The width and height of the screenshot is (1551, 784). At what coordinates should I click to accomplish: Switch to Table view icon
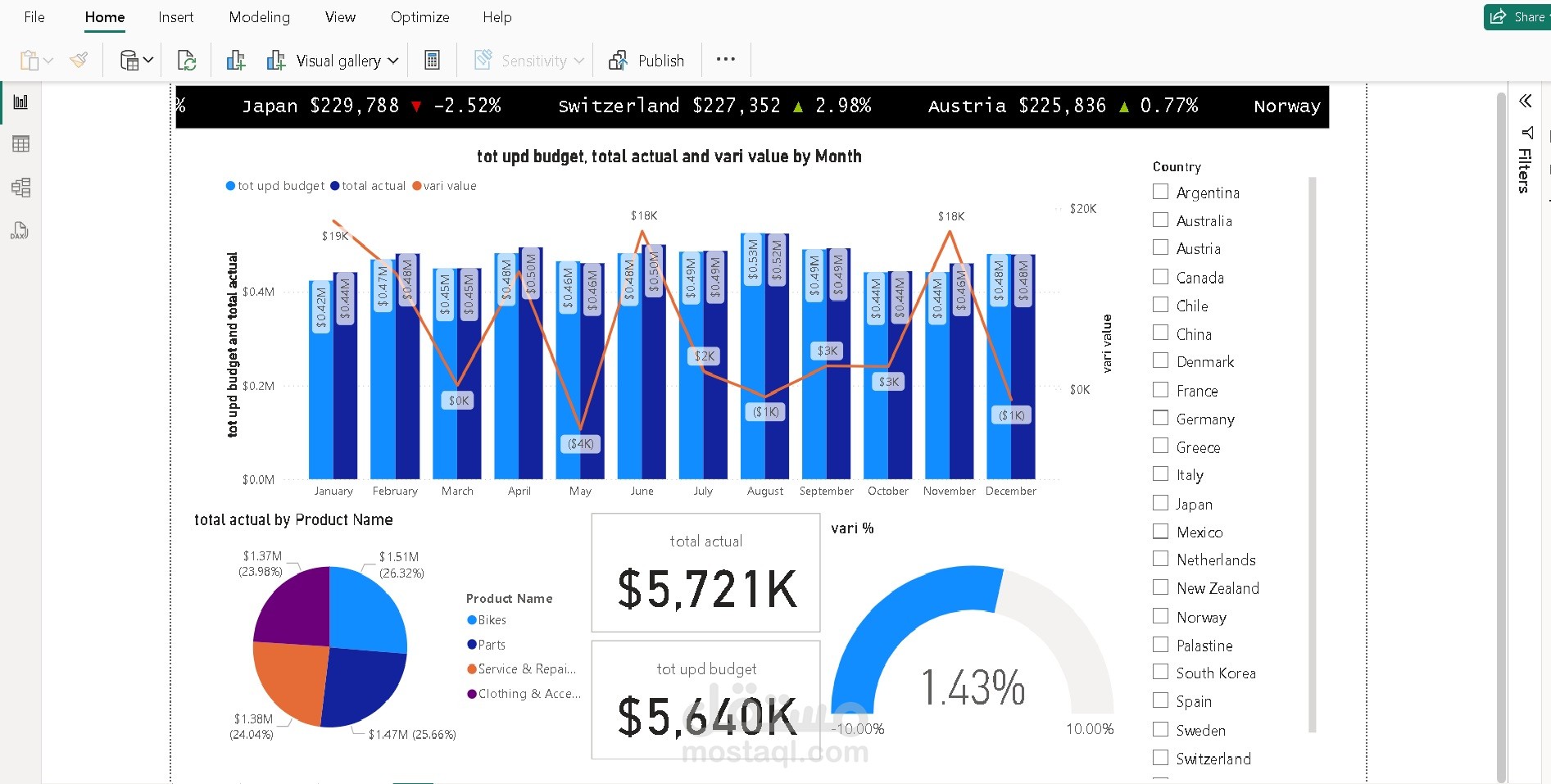pyautogui.click(x=20, y=144)
